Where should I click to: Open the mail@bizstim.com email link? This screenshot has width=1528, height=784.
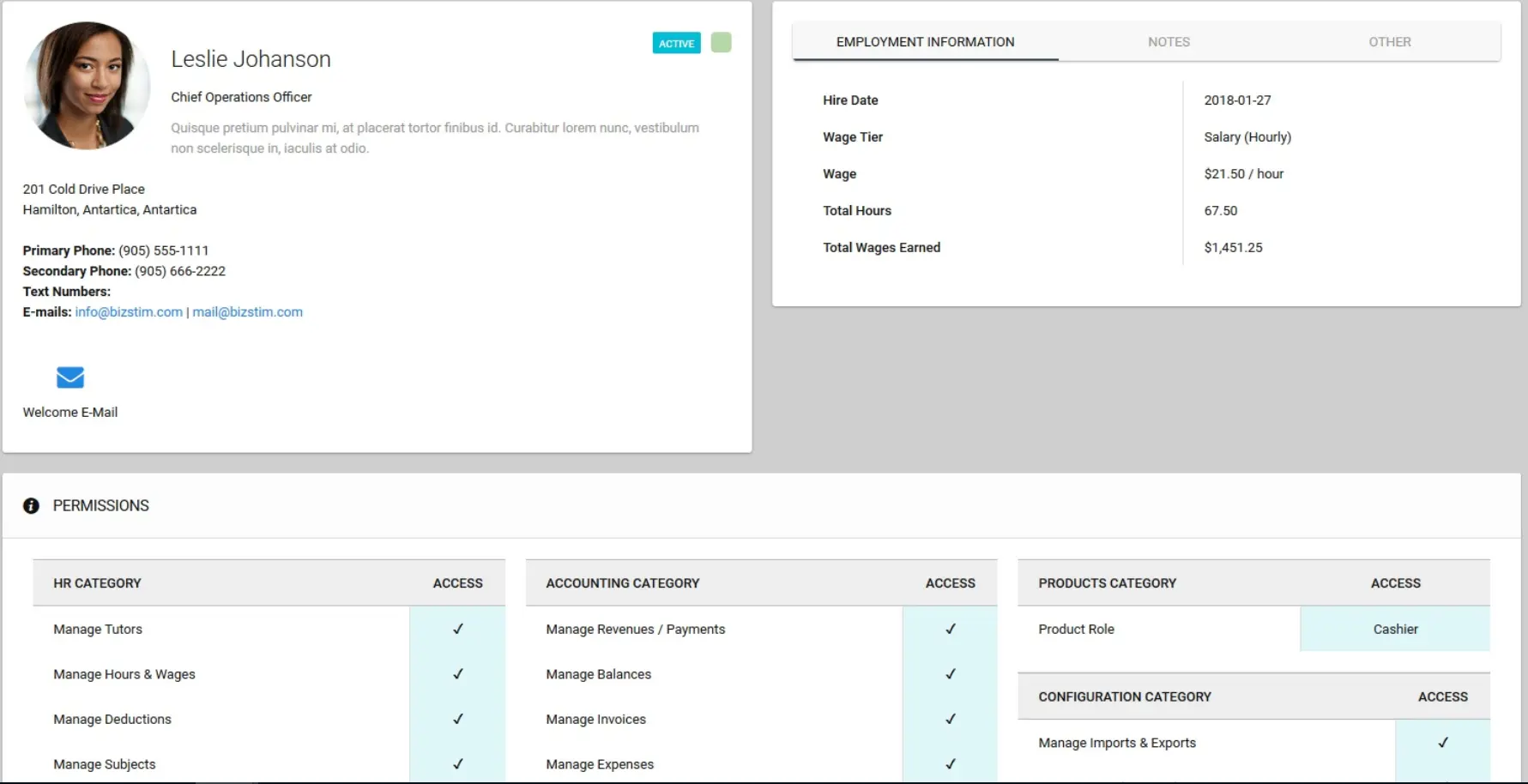247,312
